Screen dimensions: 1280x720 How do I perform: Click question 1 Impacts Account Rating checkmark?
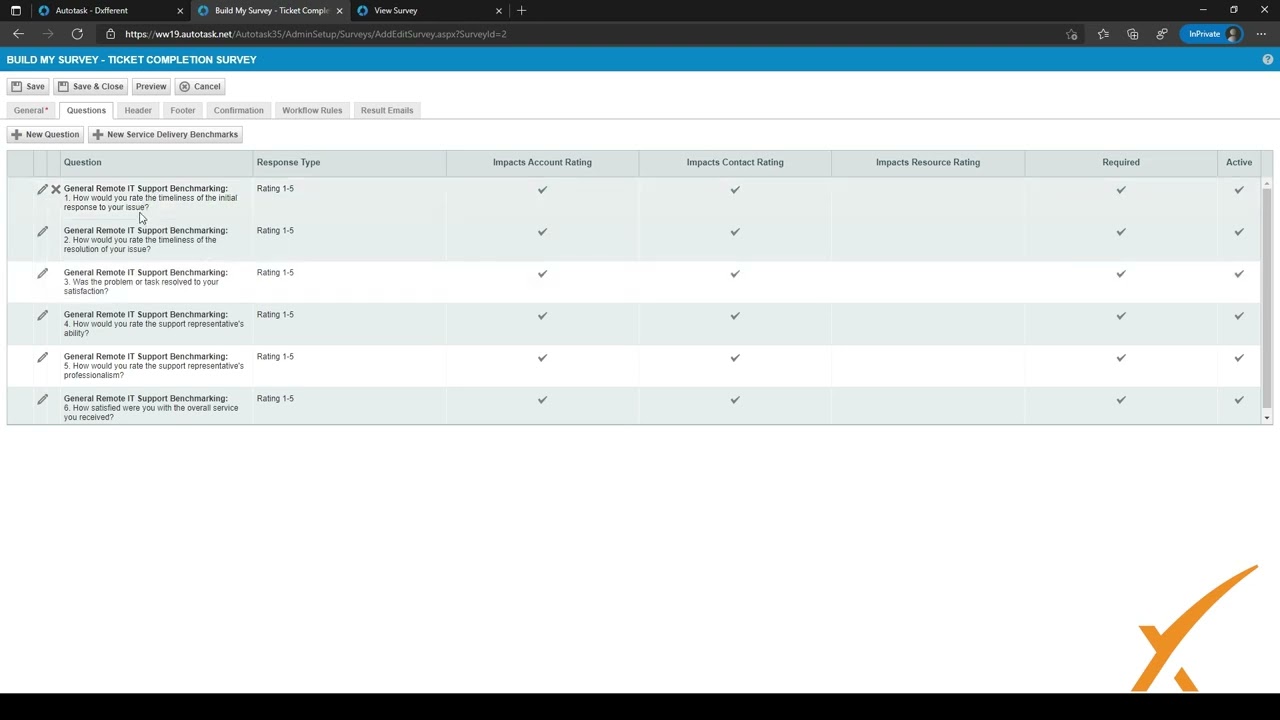(x=542, y=189)
